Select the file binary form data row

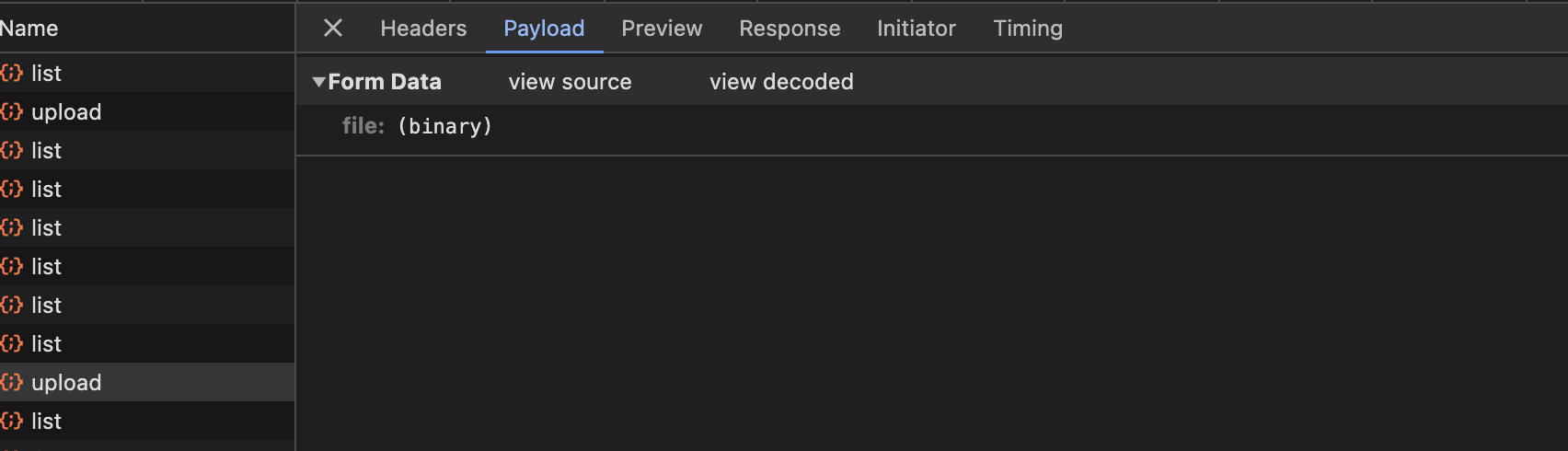point(417,126)
